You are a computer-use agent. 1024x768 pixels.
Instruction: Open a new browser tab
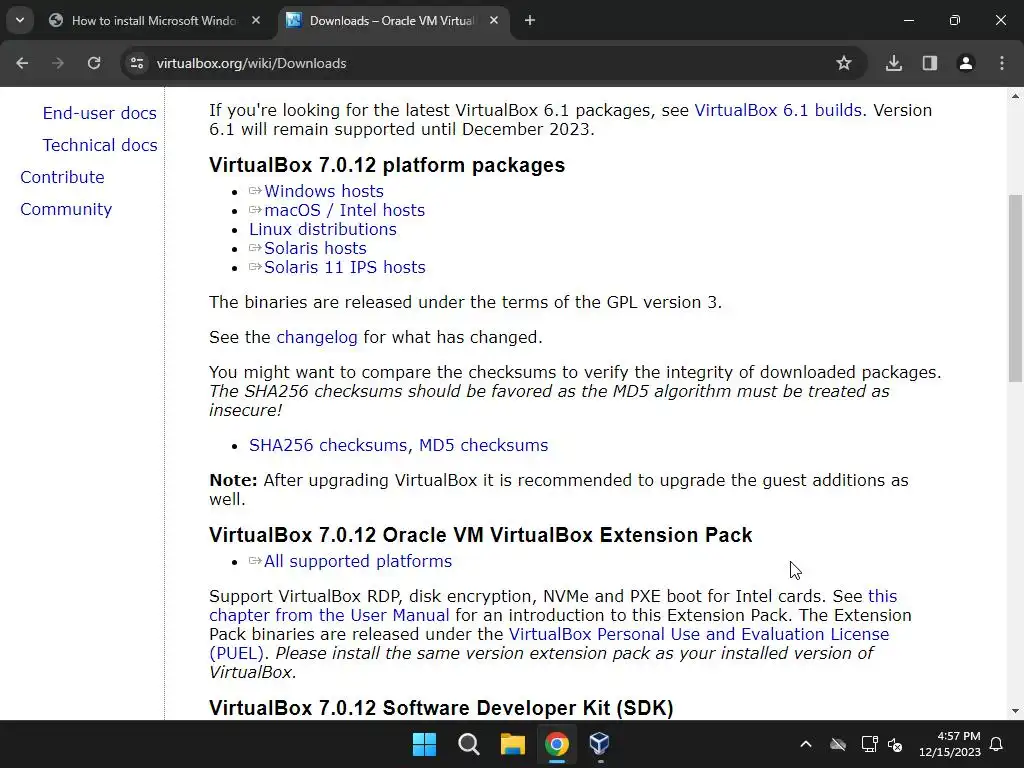530,20
